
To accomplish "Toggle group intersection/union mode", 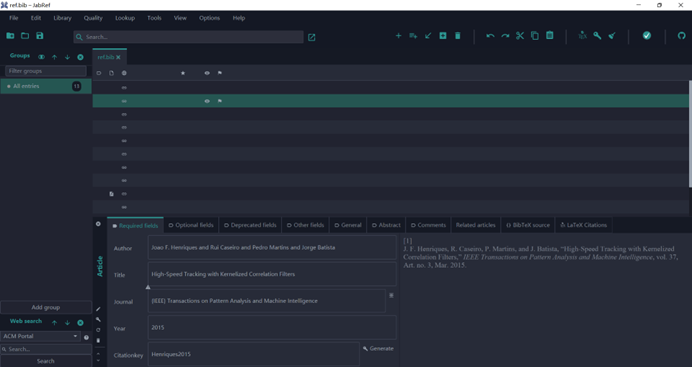I will click(41, 57).
